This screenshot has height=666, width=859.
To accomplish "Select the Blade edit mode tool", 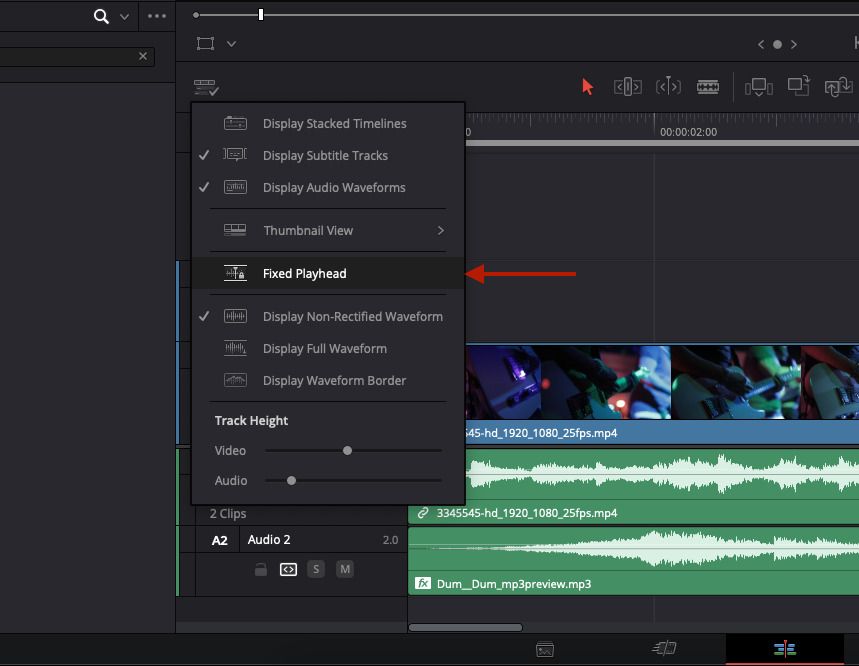I will coord(708,86).
